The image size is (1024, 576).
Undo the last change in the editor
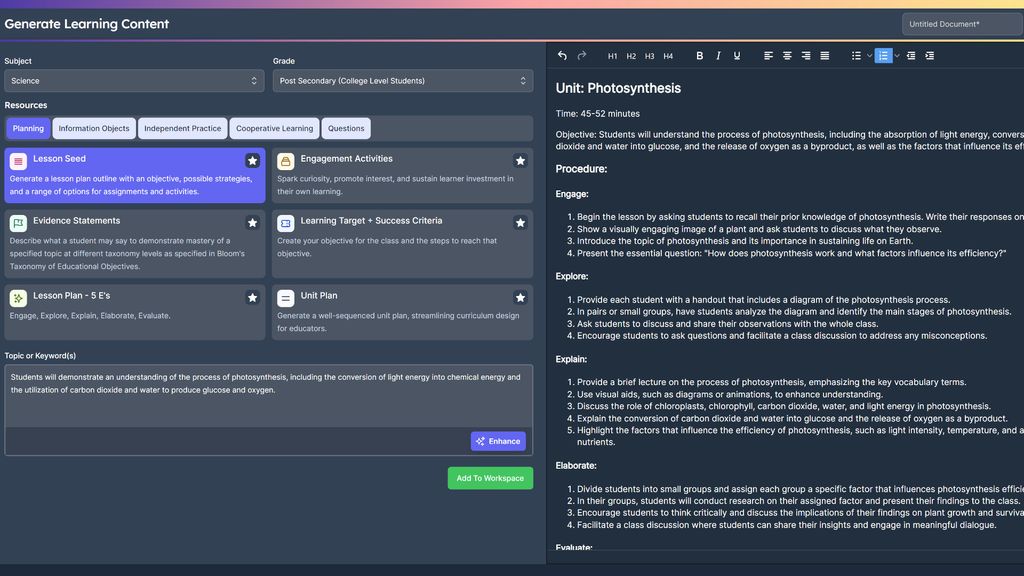point(561,56)
